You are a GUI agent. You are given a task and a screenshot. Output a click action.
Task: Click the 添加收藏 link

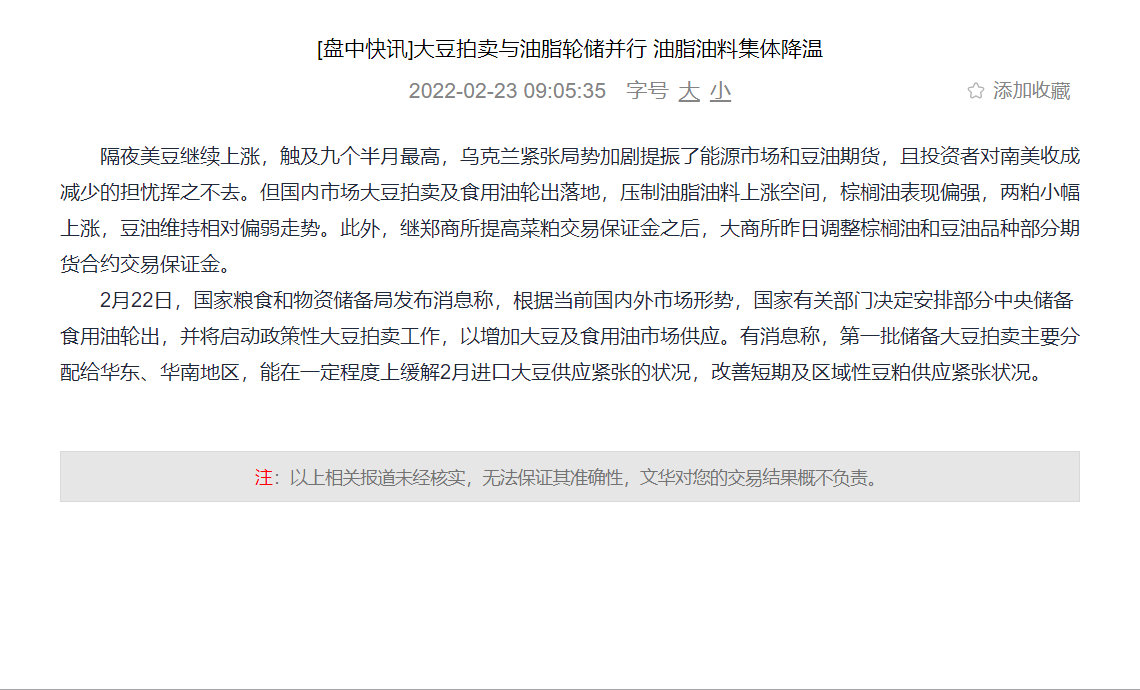point(1032,91)
